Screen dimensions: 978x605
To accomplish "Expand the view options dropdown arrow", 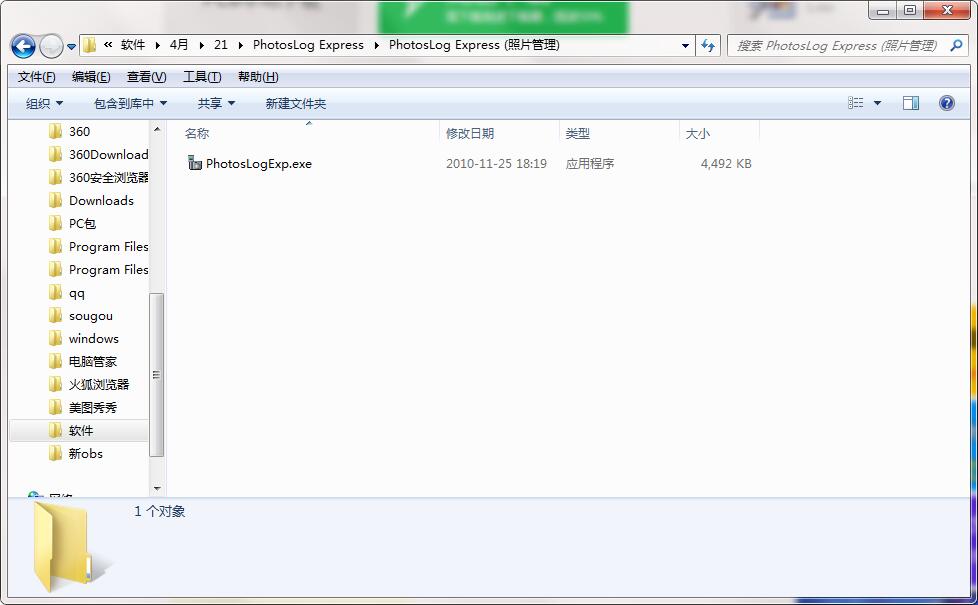I will point(878,103).
